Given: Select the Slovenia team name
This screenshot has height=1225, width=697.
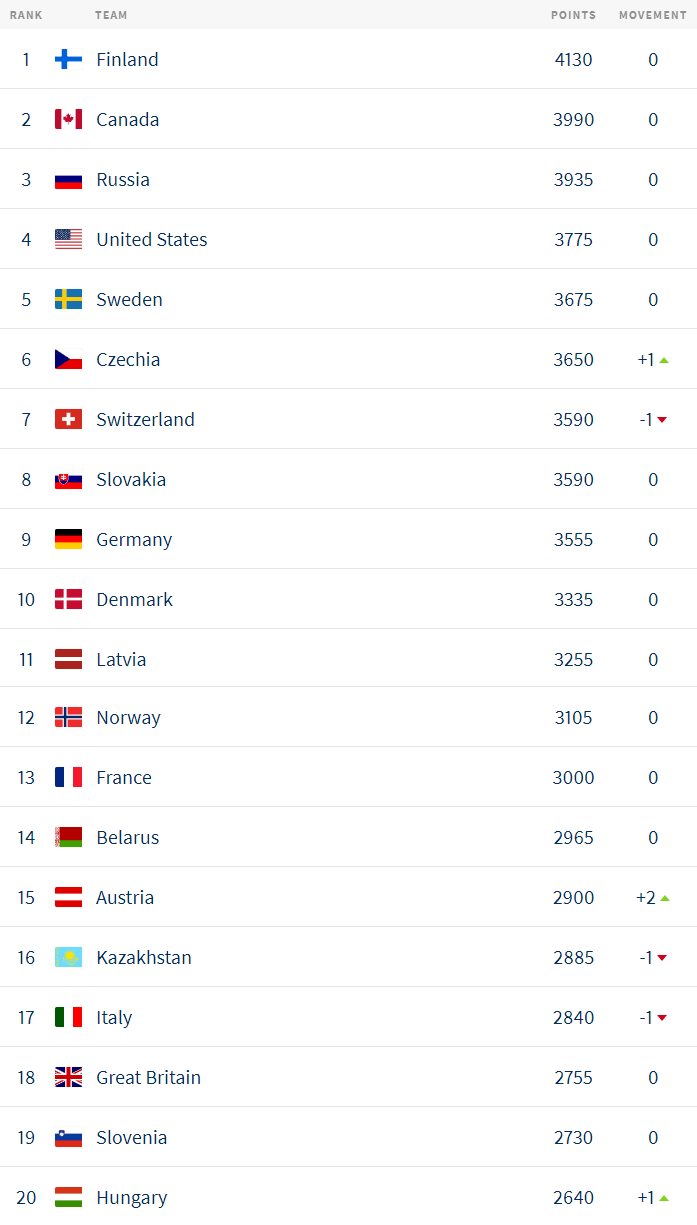Looking at the screenshot, I should click(132, 1137).
